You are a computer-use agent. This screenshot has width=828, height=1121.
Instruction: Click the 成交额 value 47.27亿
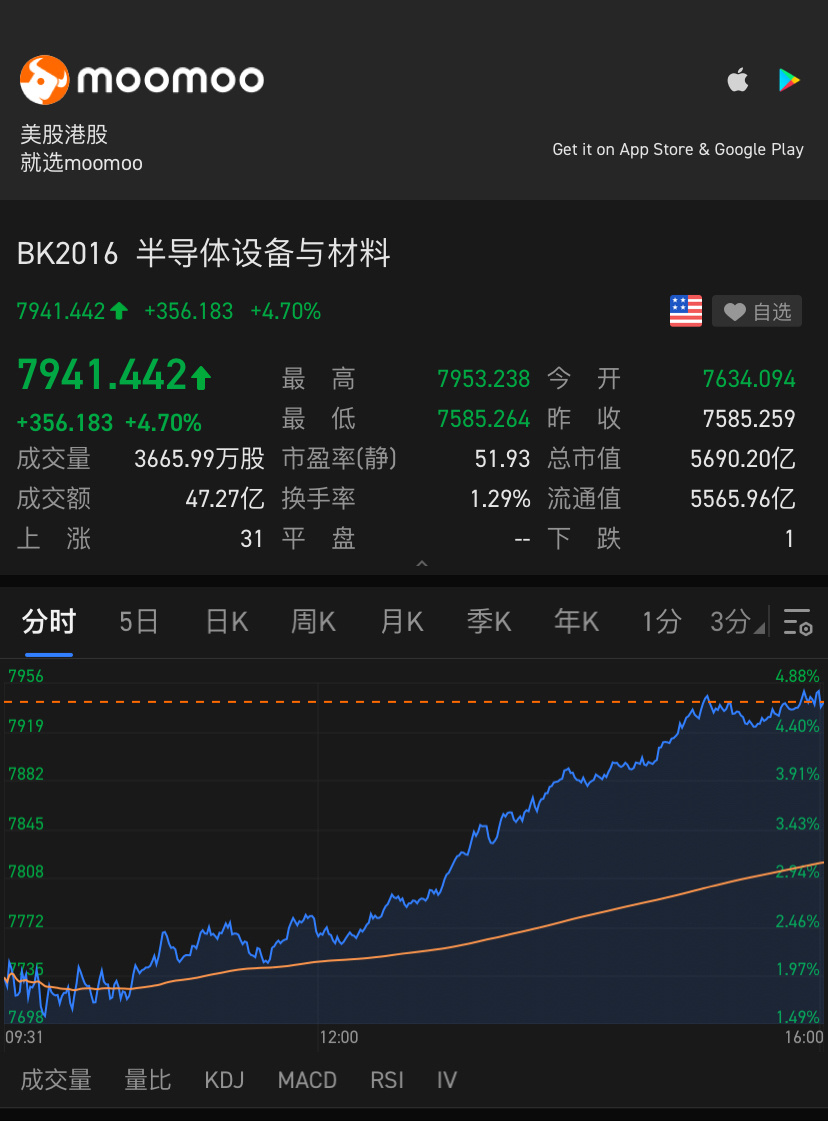pyautogui.click(x=225, y=499)
